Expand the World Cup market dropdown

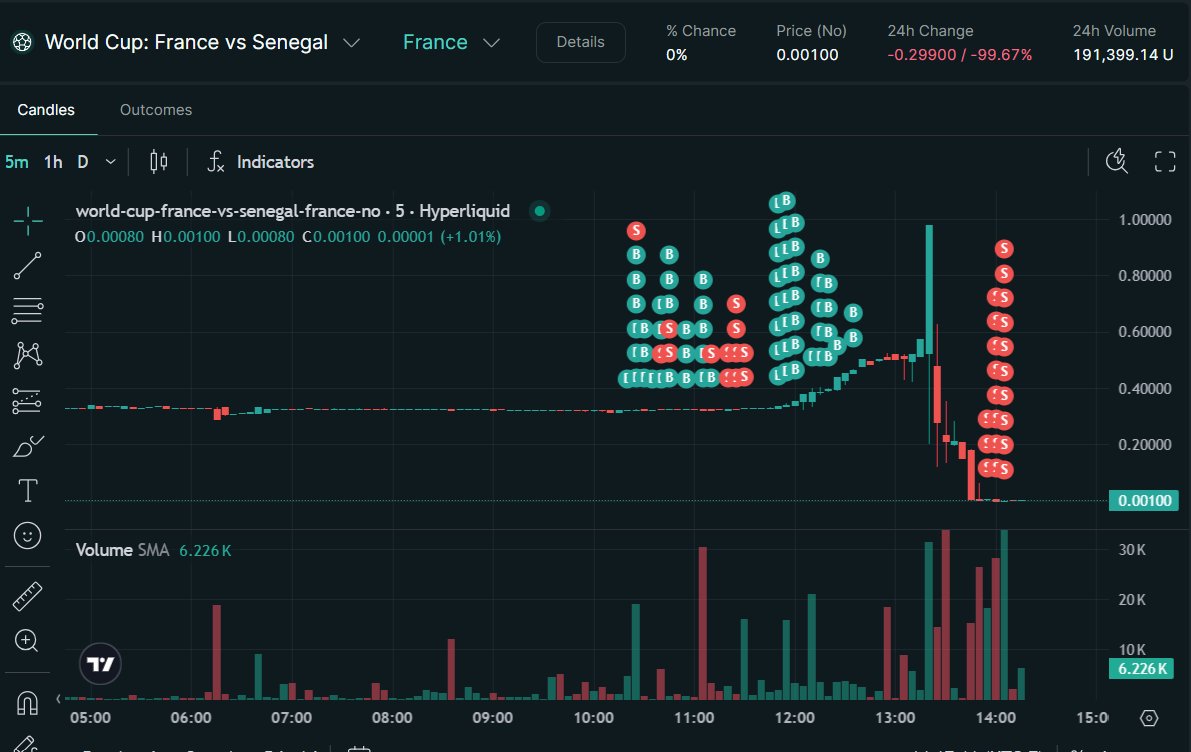[x=351, y=43]
